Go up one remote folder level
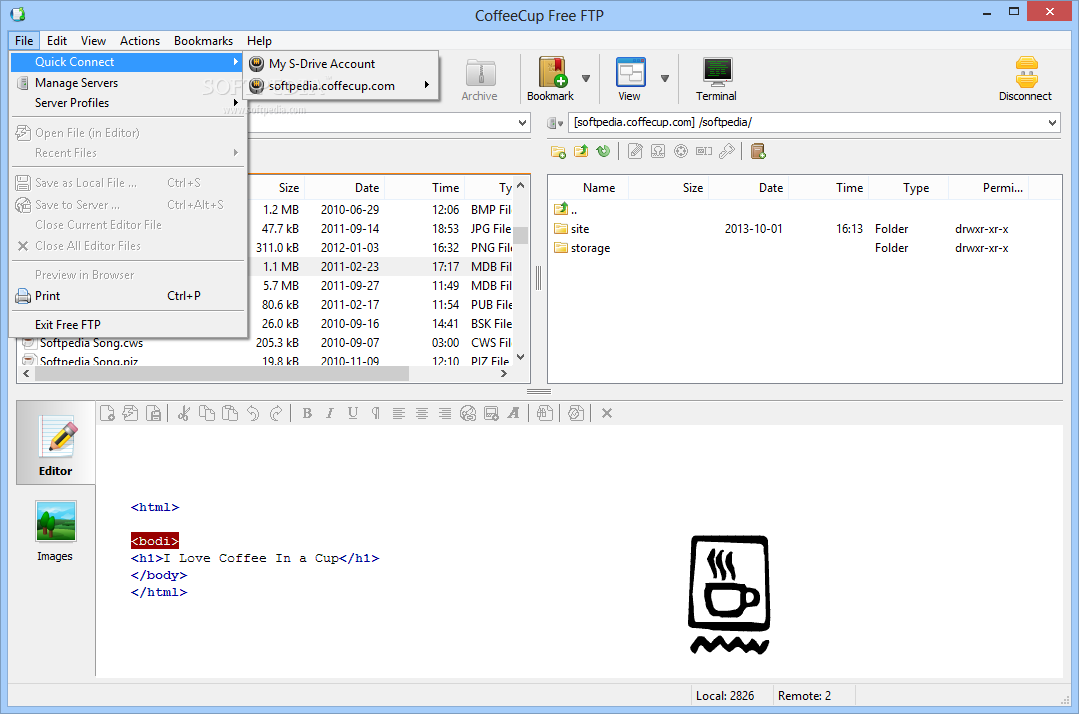 (x=581, y=151)
